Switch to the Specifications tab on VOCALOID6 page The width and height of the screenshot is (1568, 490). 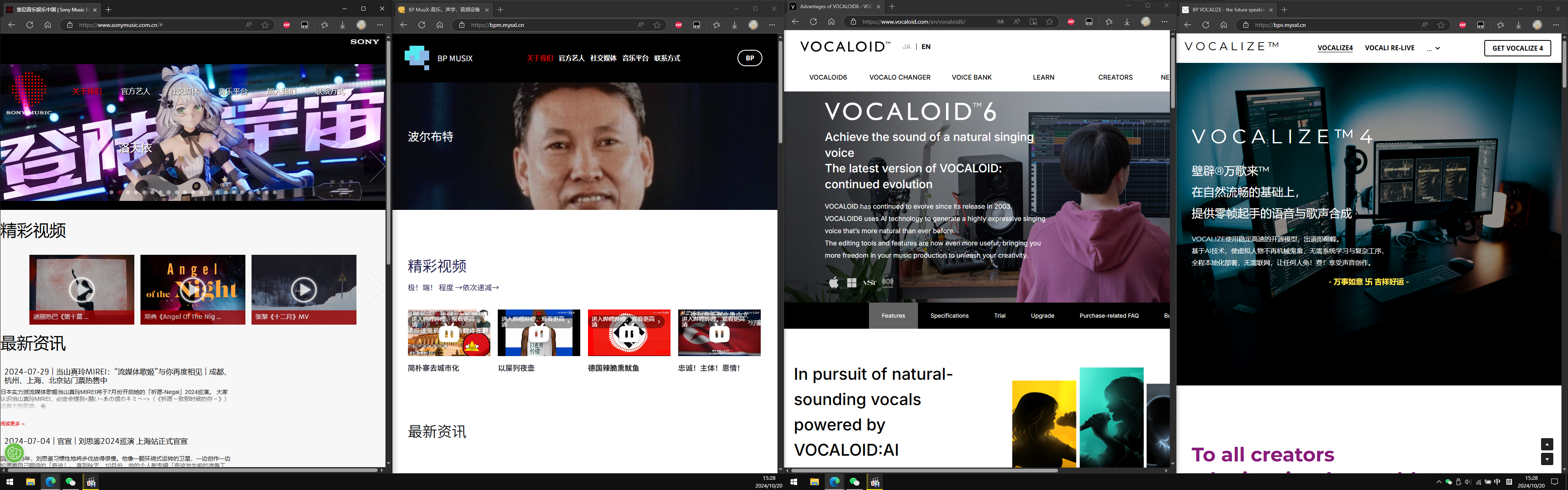click(x=949, y=316)
